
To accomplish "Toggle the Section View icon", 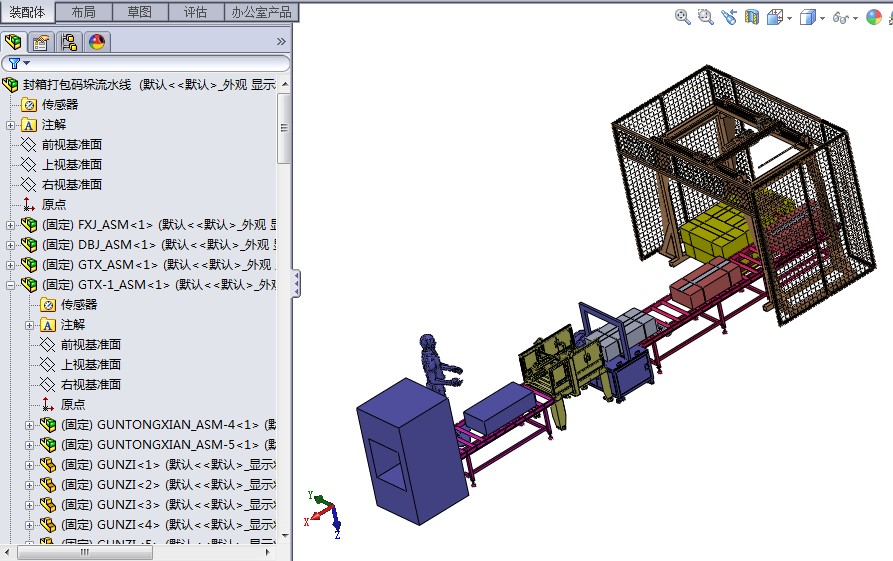I will click(x=752, y=17).
